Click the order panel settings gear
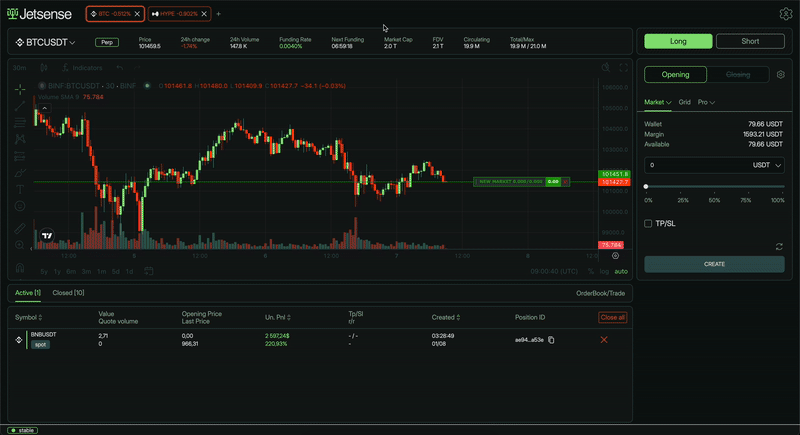800x435 pixels. [x=780, y=75]
